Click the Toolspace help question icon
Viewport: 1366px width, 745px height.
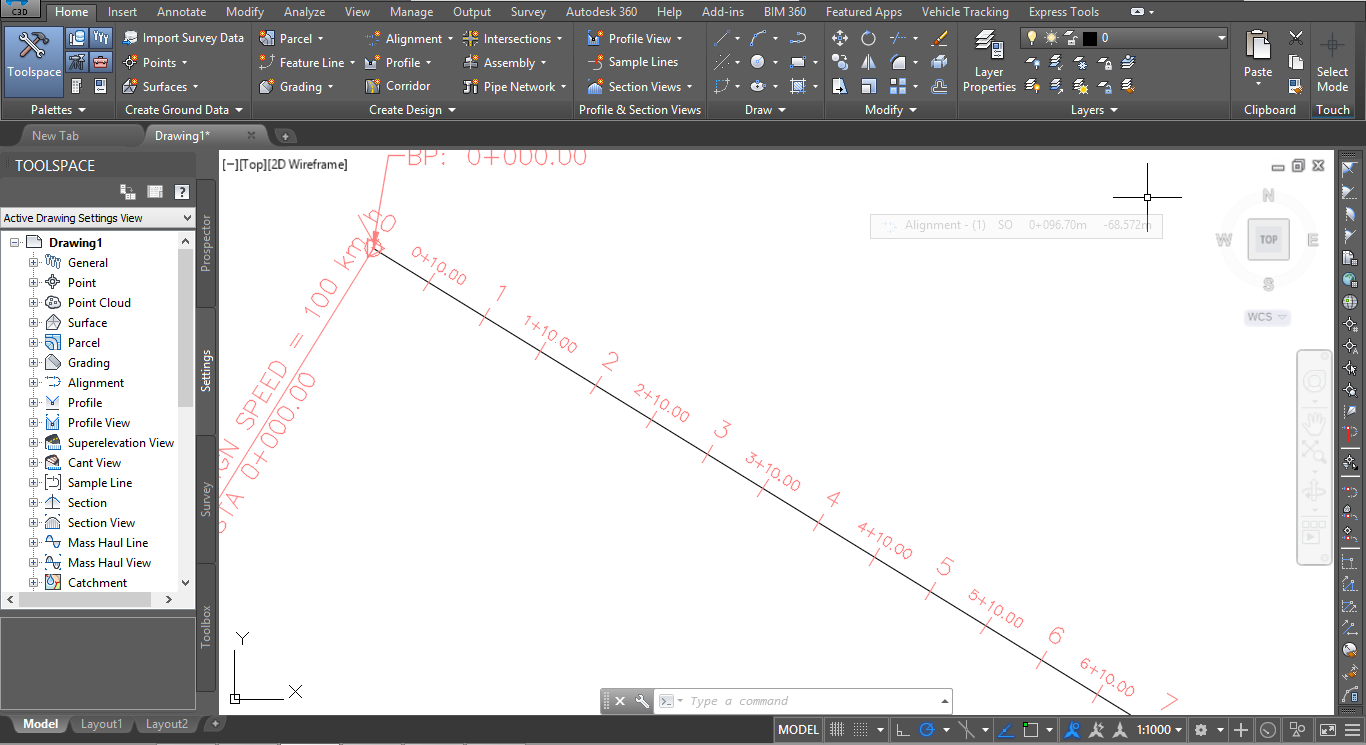181,192
